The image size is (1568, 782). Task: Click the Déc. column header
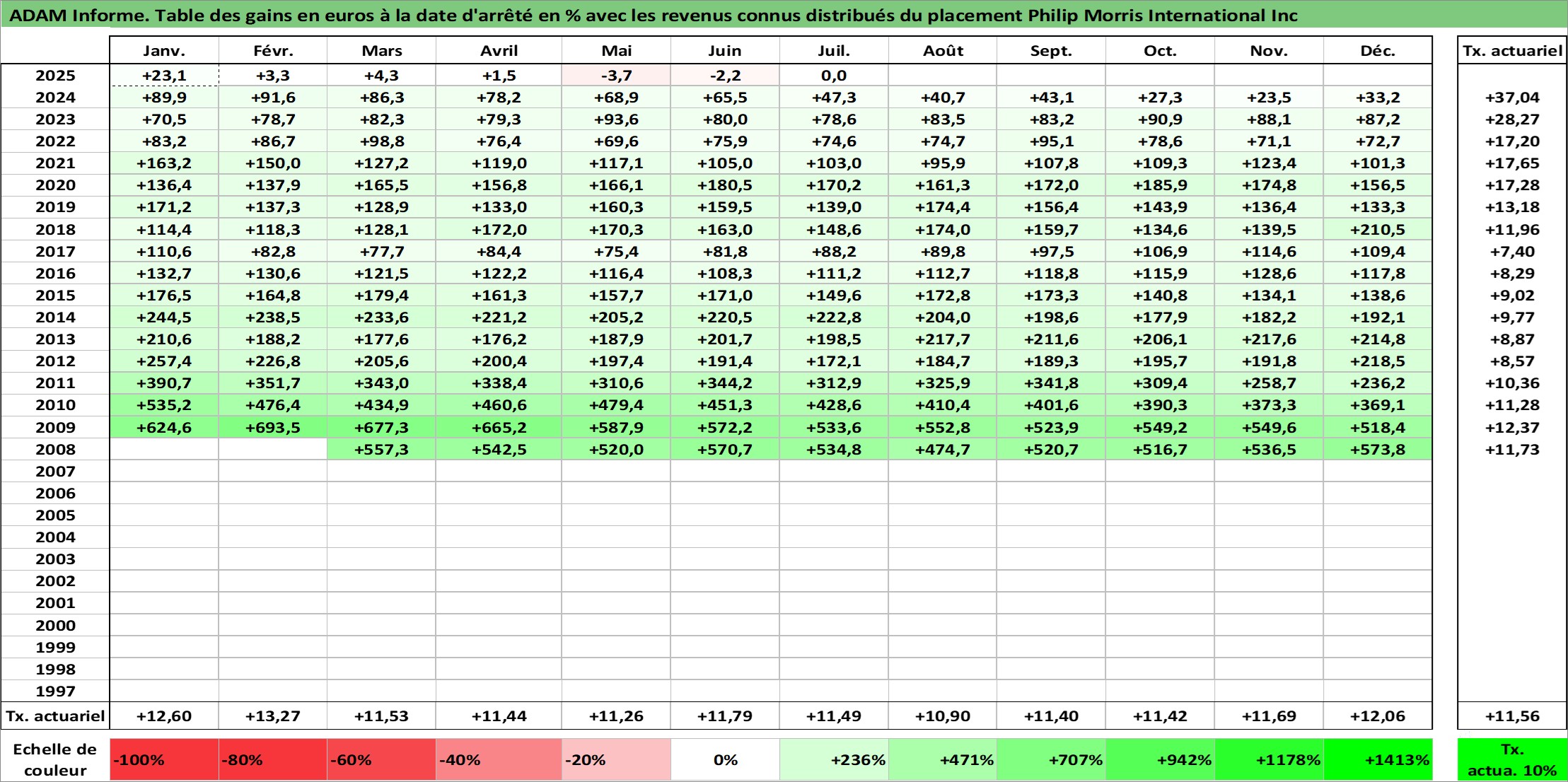(1378, 50)
